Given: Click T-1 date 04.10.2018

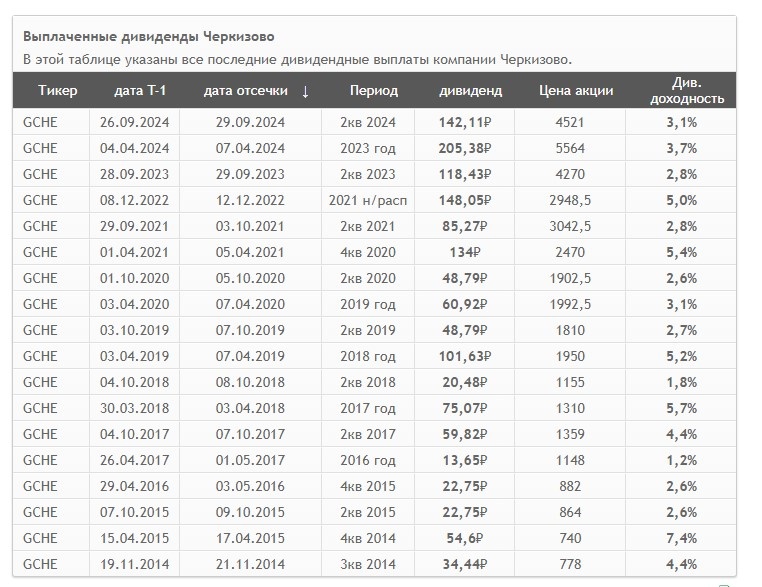Looking at the screenshot, I should pos(135,382).
